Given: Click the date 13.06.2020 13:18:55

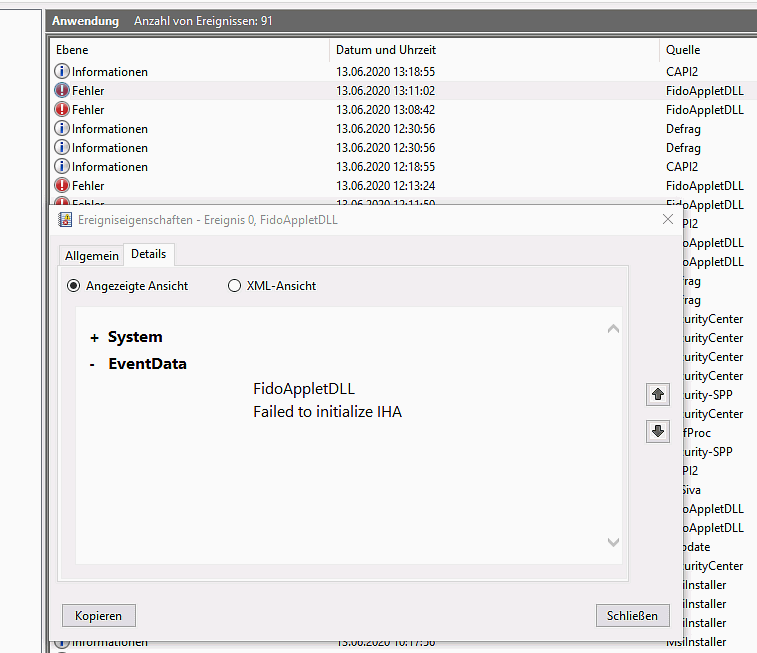Looking at the screenshot, I should [385, 71].
